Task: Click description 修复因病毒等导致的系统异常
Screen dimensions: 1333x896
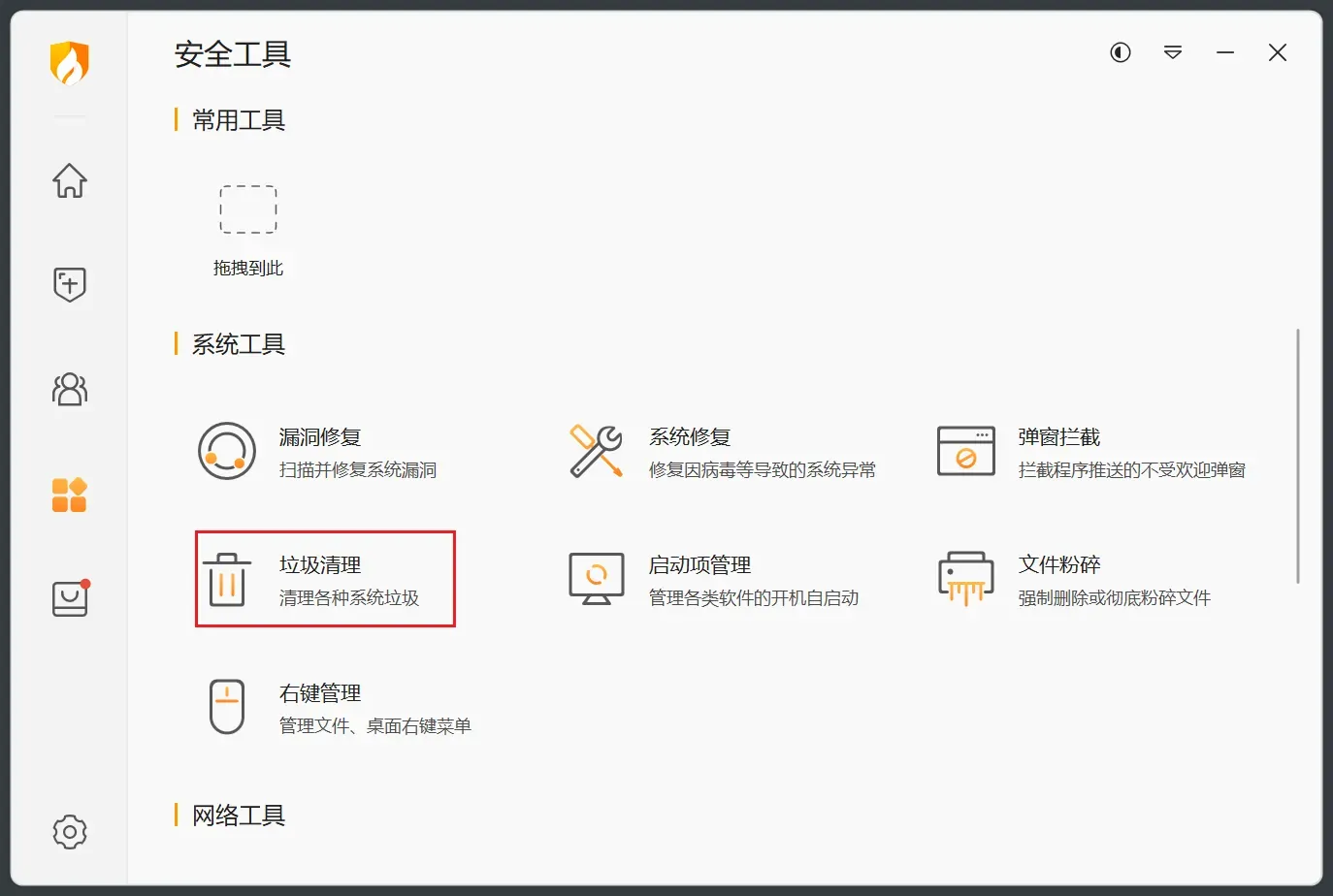Action: click(x=763, y=470)
